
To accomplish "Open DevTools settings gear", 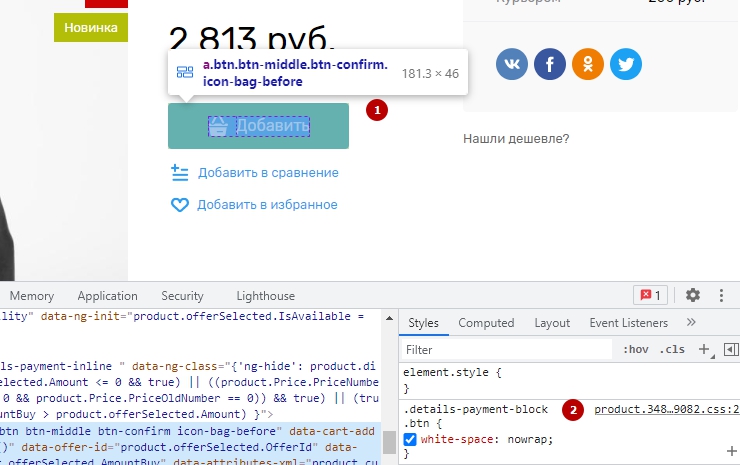I will coord(692,295).
